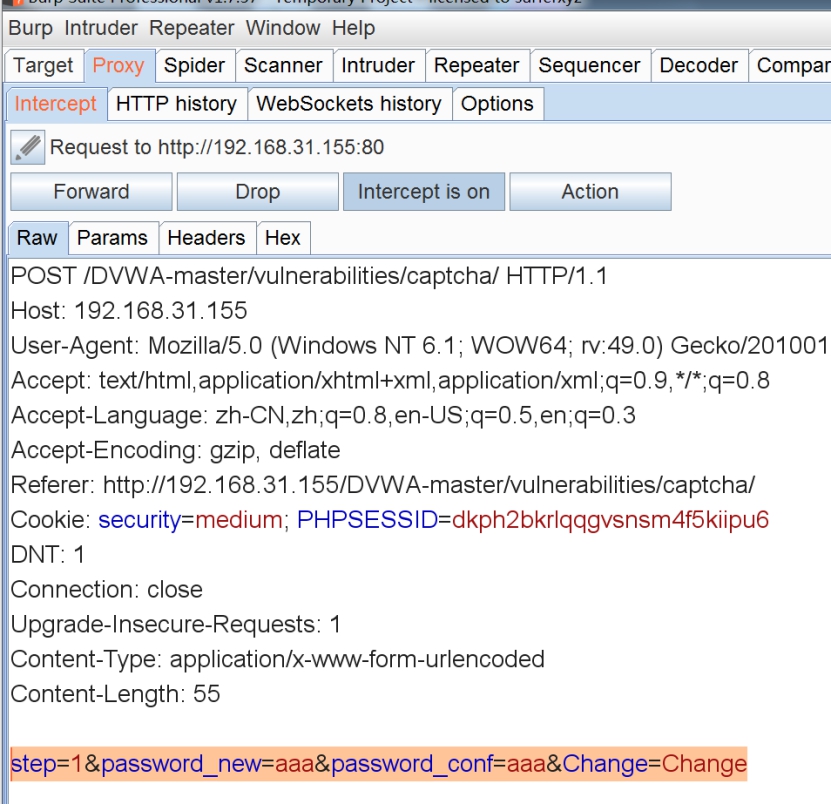The width and height of the screenshot is (831, 804).
Task: Click the security cookie value medium
Action: (x=238, y=520)
